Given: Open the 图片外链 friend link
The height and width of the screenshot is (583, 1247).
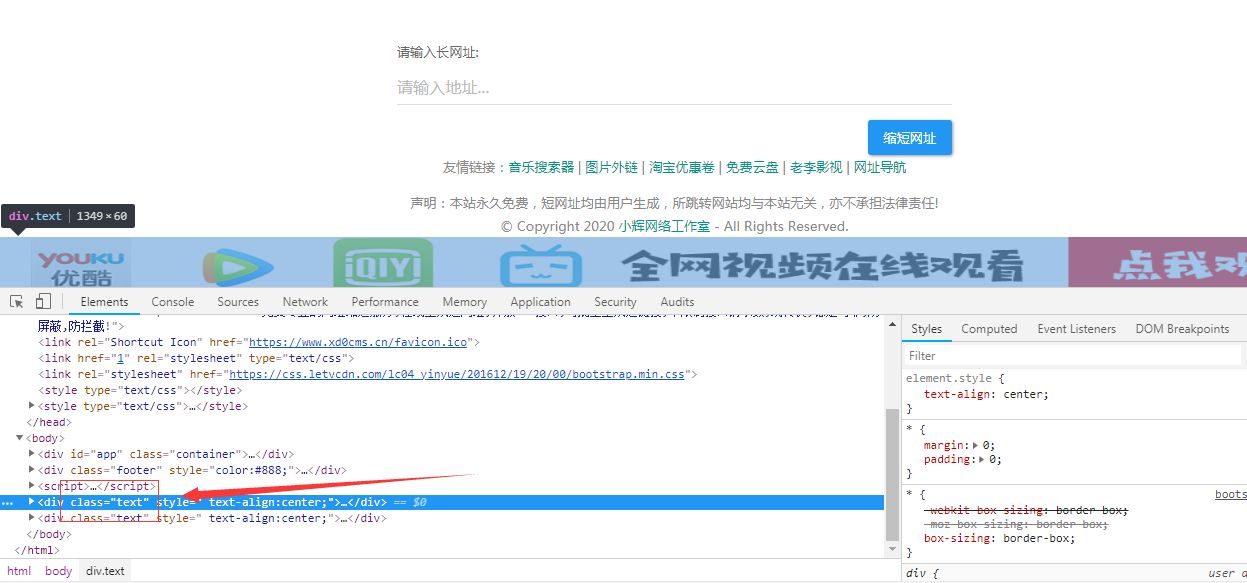Looking at the screenshot, I should [611, 167].
